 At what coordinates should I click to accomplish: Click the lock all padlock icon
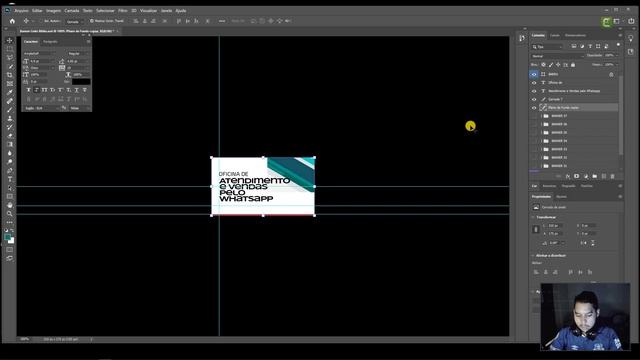click(x=573, y=64)
